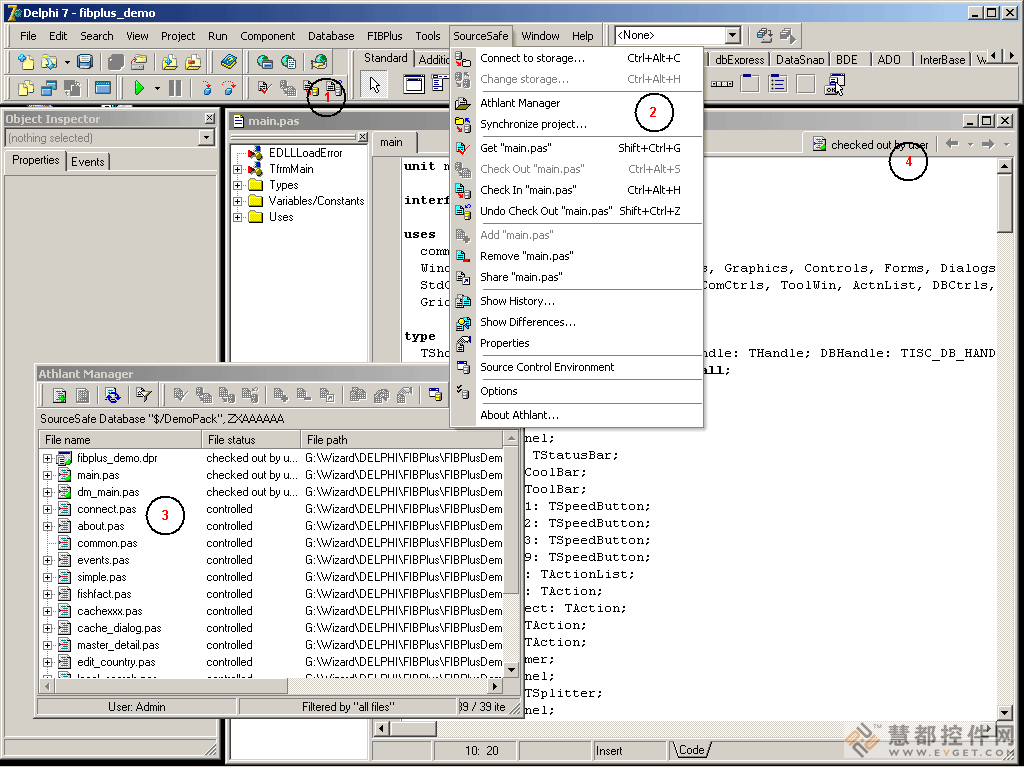Click the Code tab at editor bottom
The image size is (1024, 768).
click(x=691, y=750)
